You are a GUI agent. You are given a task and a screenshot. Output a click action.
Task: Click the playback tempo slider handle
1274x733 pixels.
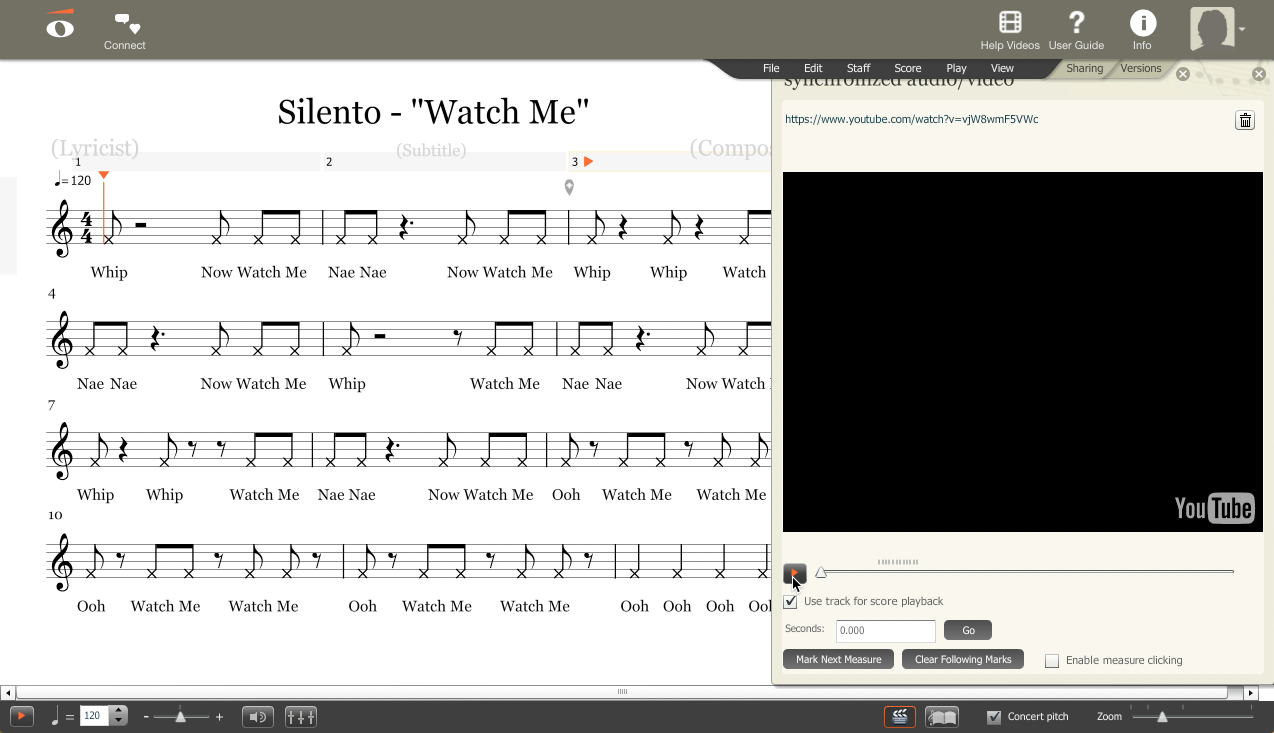(180, 717)
